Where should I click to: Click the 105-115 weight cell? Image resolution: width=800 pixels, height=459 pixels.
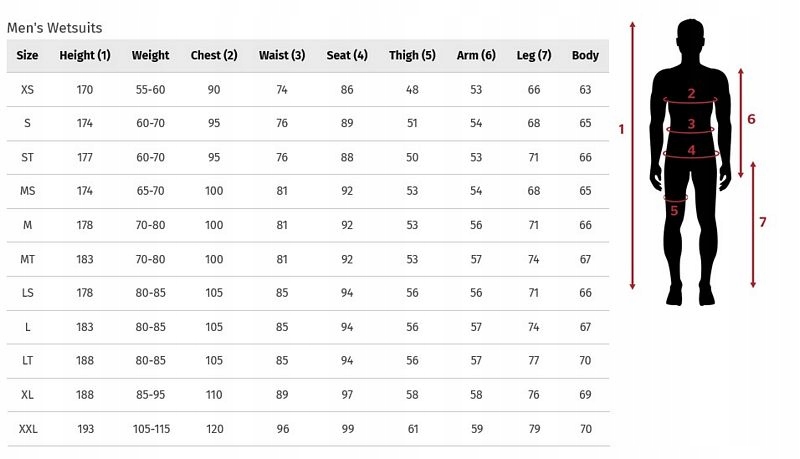pos(151,429)
